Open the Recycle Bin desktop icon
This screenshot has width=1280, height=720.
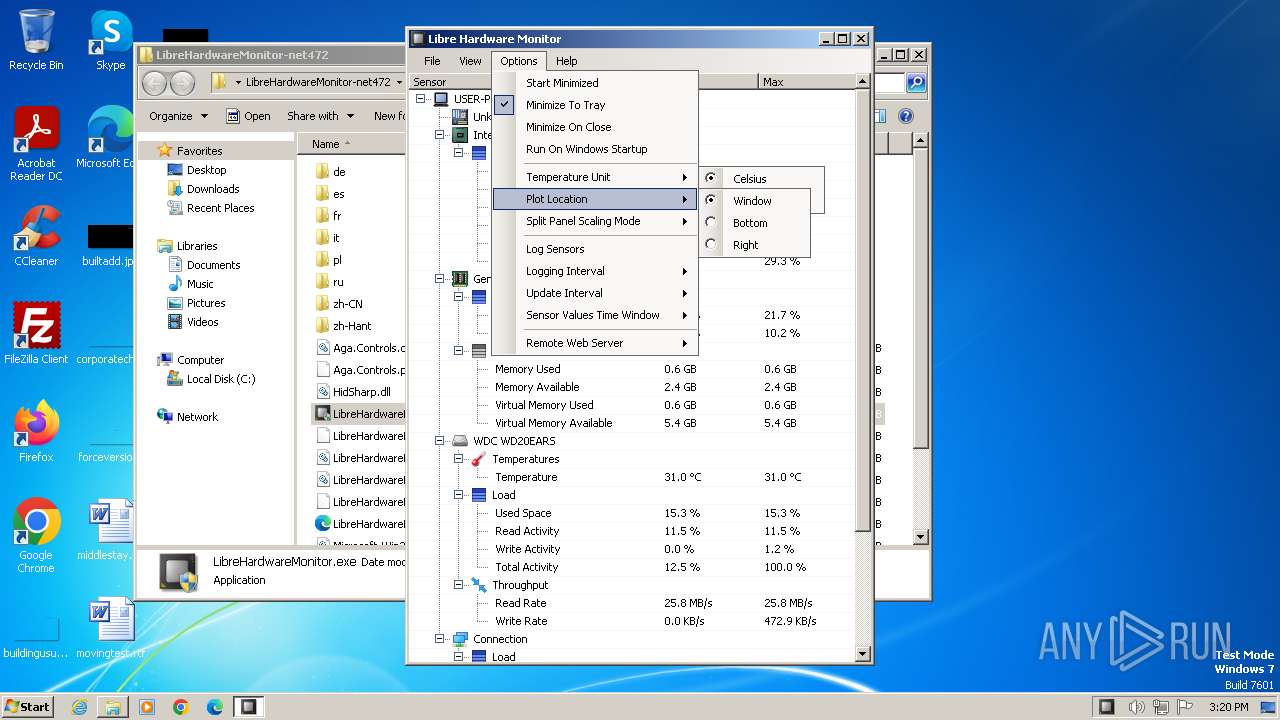(x=36, y=40)
